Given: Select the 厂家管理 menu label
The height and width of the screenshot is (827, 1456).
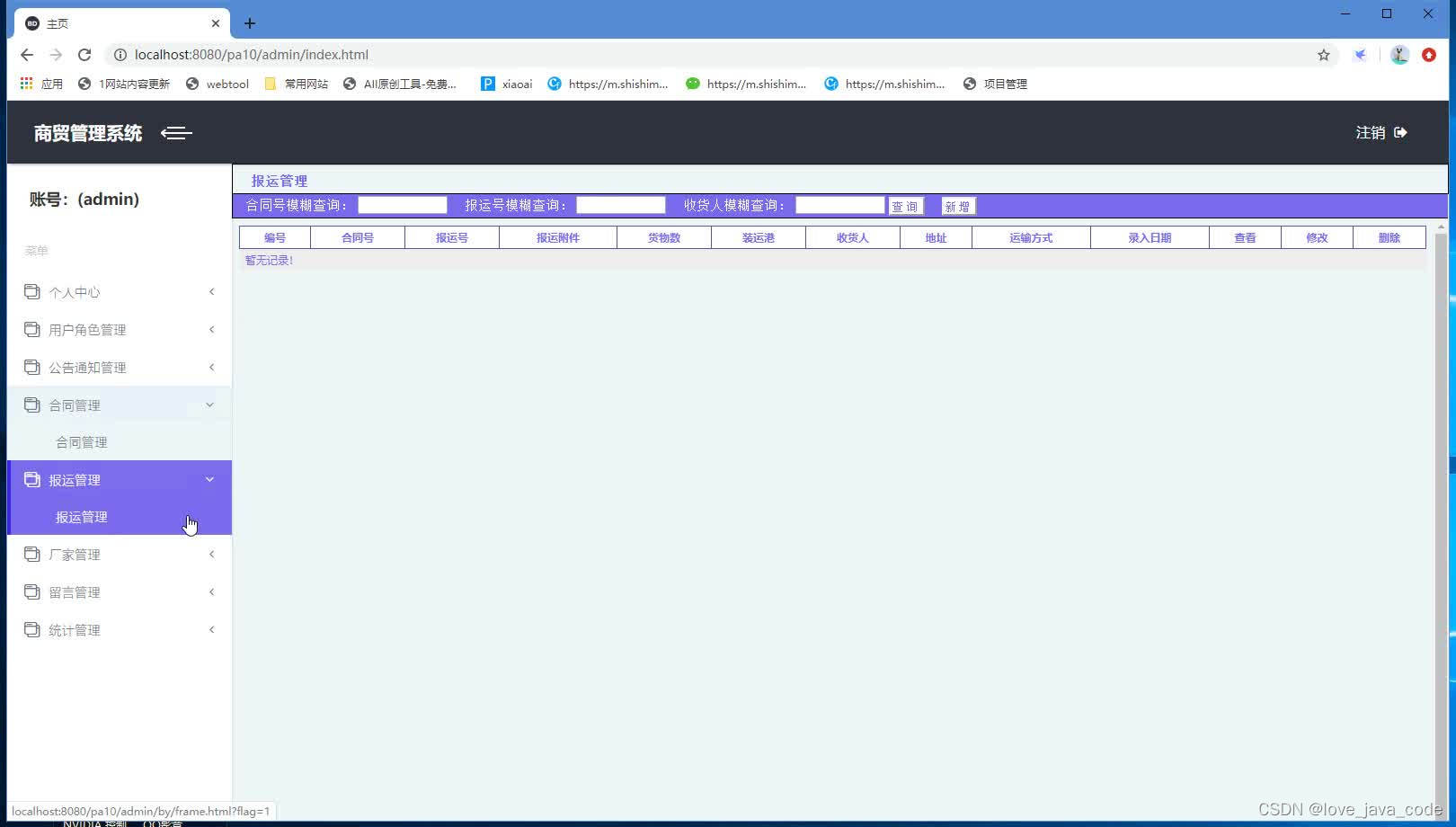Looking at the screenshot, I should coord(75,555).
